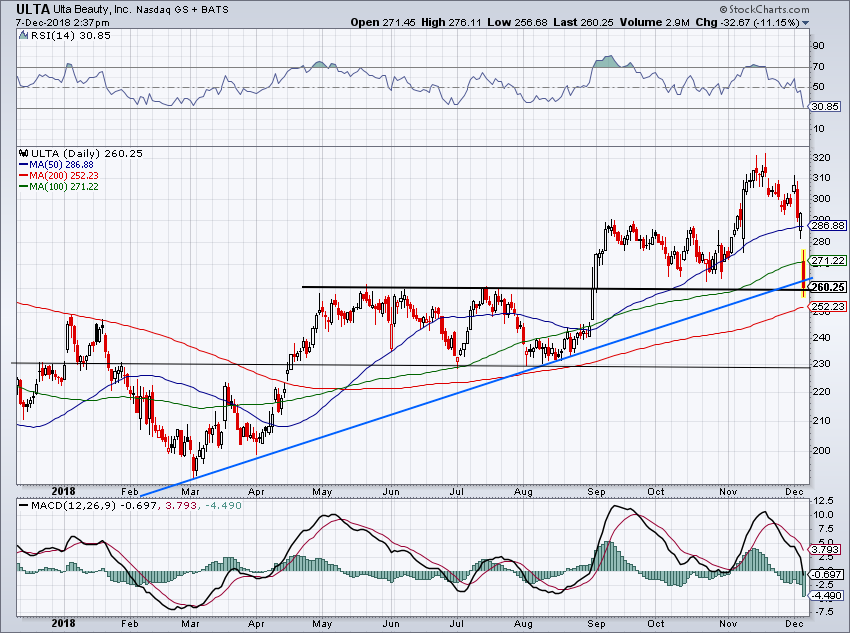Image resolution: width=850 pixels, height=633 pixels.
Task: Click the Ulta Beauty, Inc. company name
Action: (92, 10)
